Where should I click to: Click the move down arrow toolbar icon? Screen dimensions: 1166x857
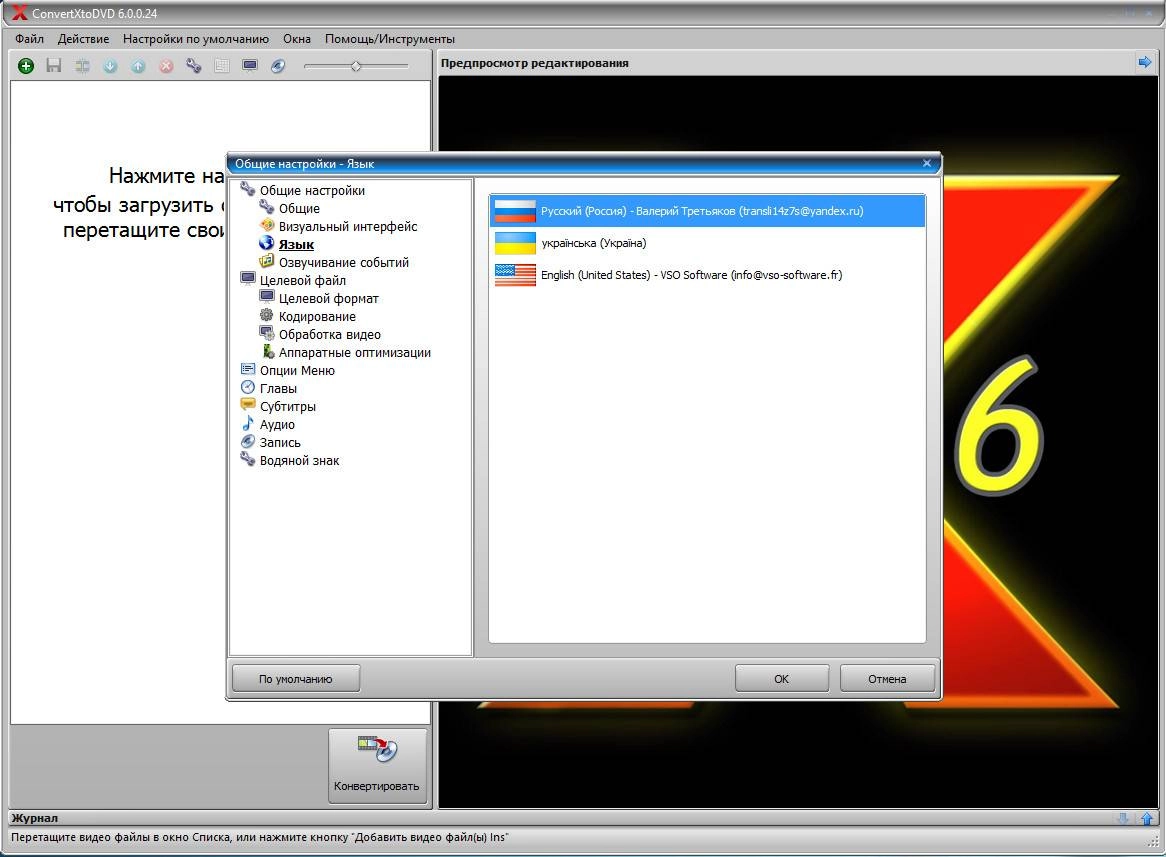point(110,66)
